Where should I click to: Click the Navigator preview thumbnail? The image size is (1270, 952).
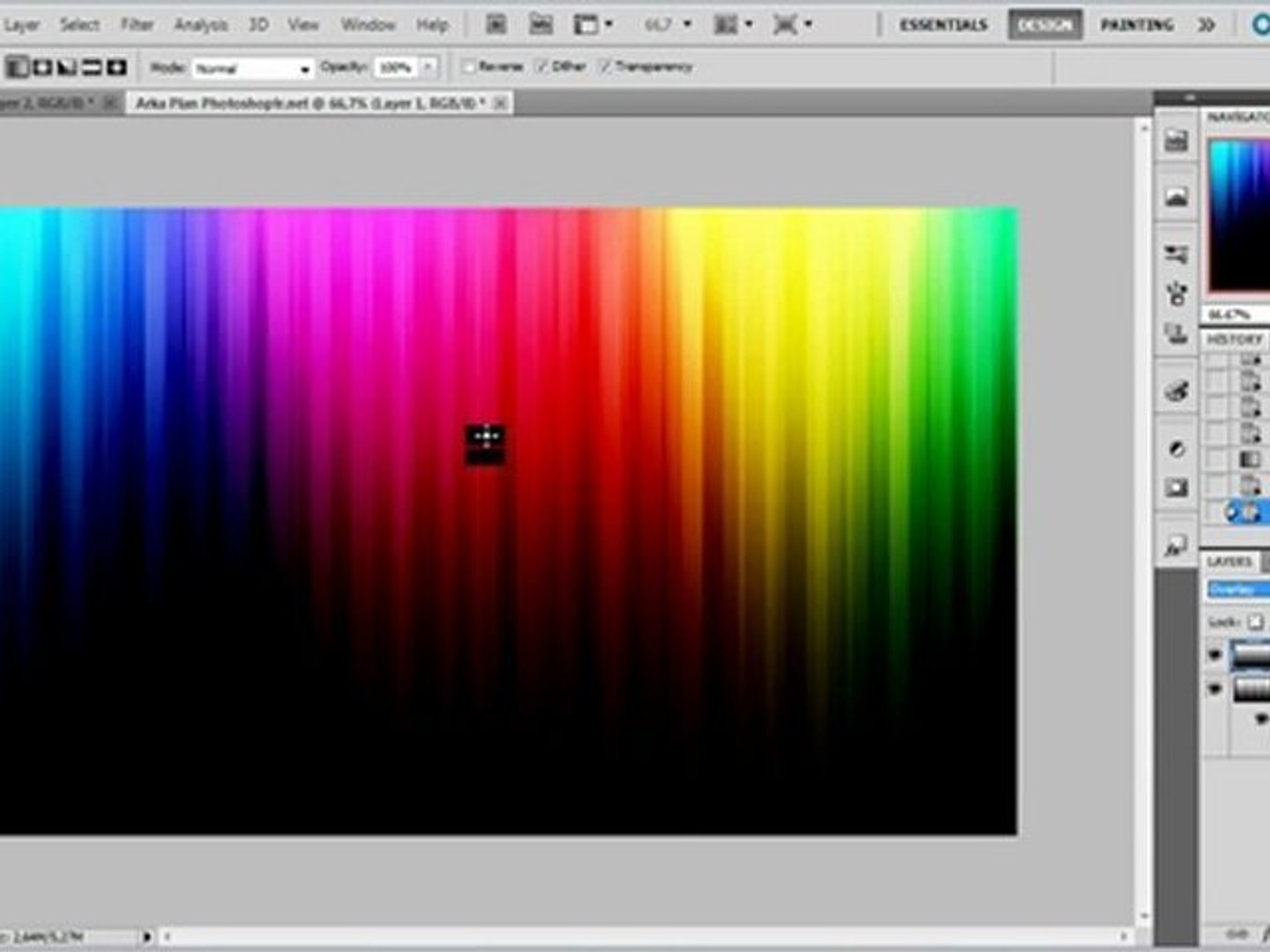coord(1240,214)
